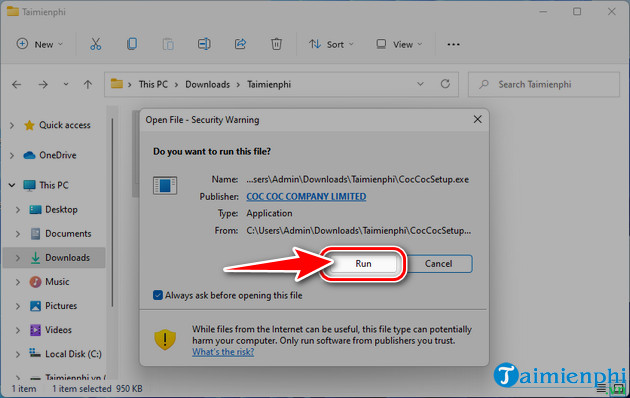The image size is (630, 398).
Task: Click the Quick access star icon
Action: pos(29,125)
